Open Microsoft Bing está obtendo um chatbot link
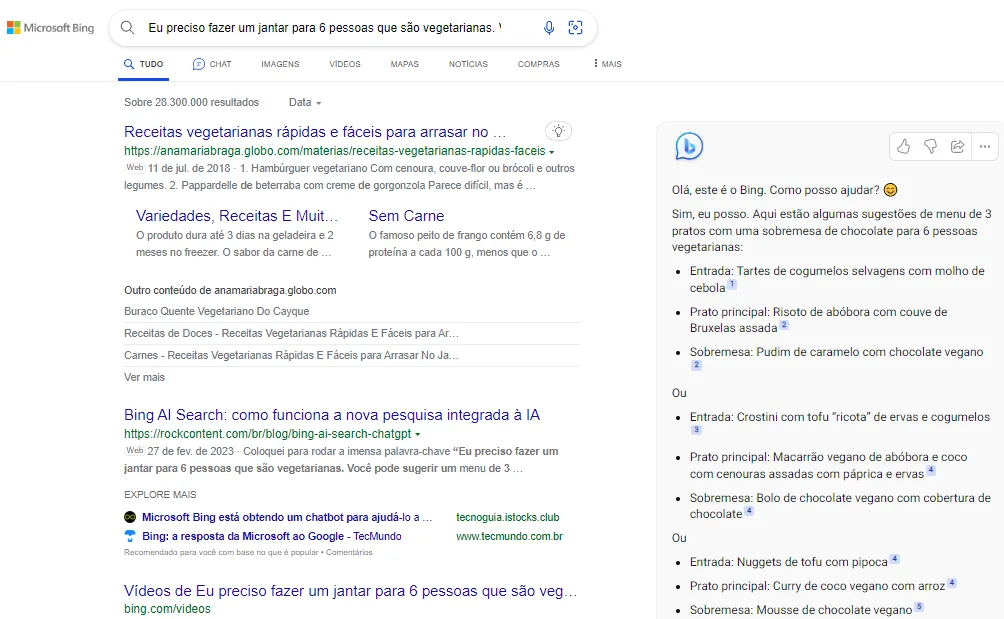1004x619 pixels. tap(287, 517)
